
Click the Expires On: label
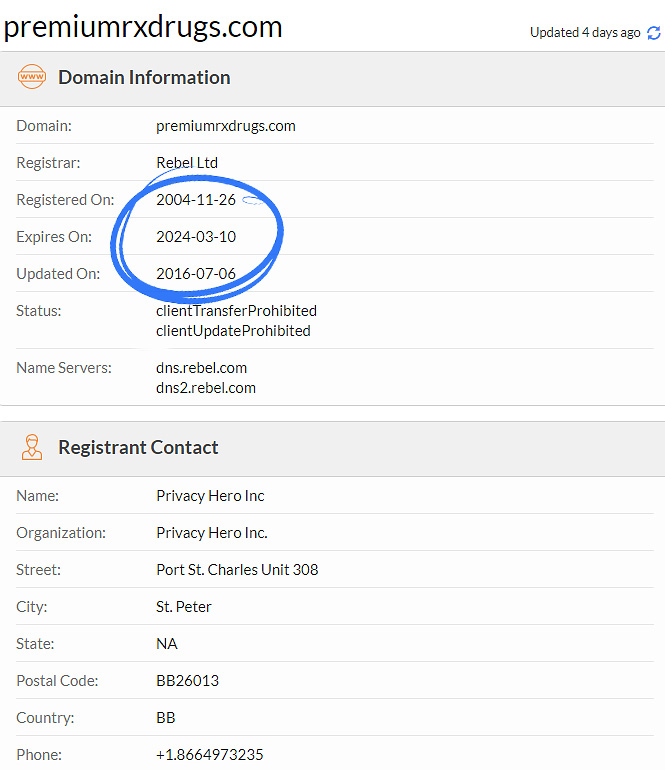[54, 237]
